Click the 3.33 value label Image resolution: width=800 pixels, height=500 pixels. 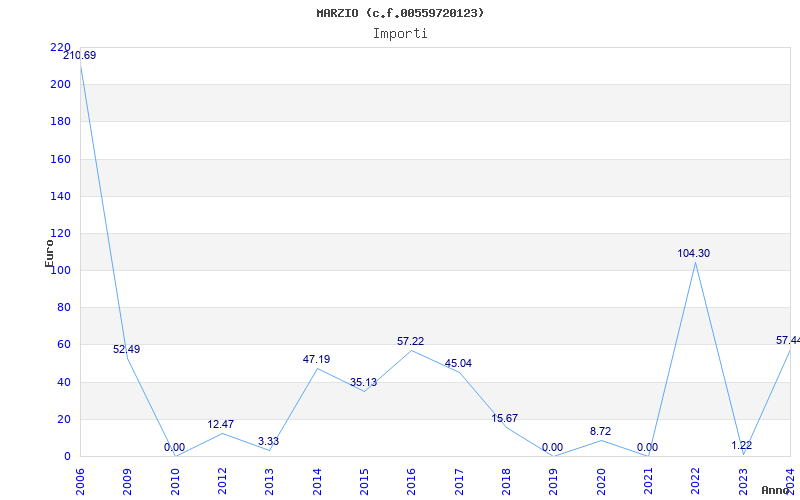[x=268, y=441]
